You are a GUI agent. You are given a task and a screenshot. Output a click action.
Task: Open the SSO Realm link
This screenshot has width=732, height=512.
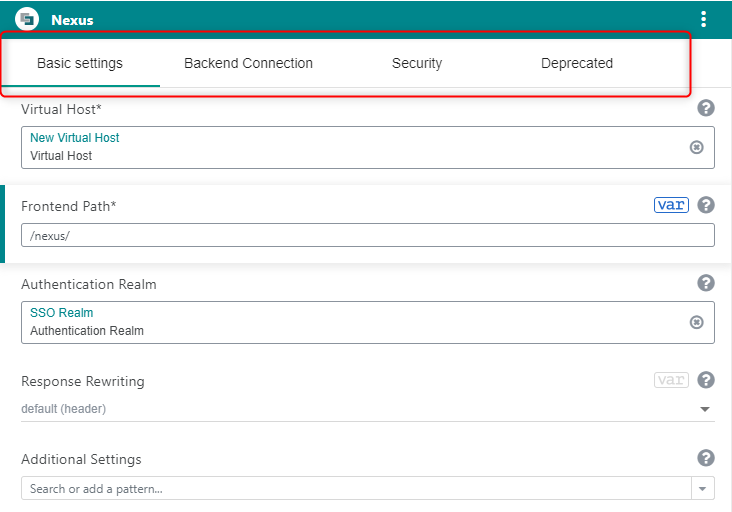61,313
